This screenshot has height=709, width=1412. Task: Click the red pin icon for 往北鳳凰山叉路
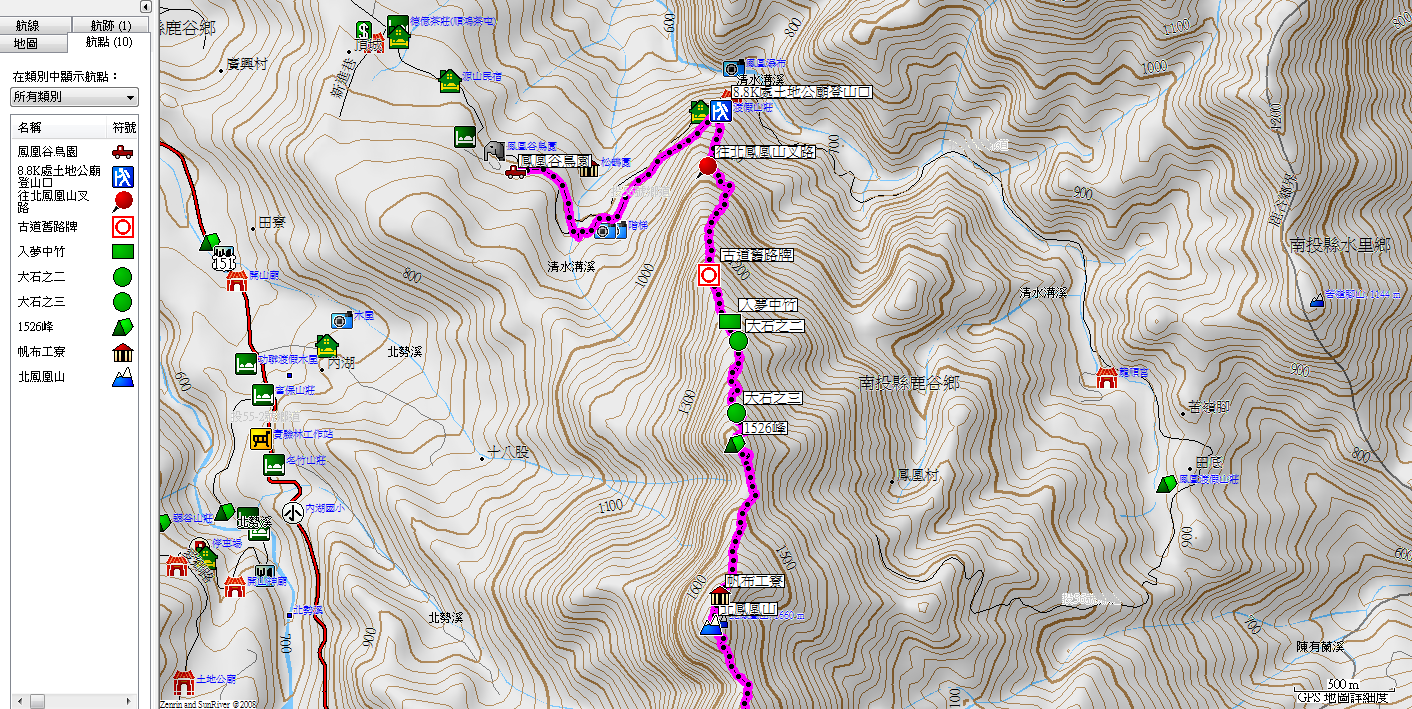pos(124,202)
